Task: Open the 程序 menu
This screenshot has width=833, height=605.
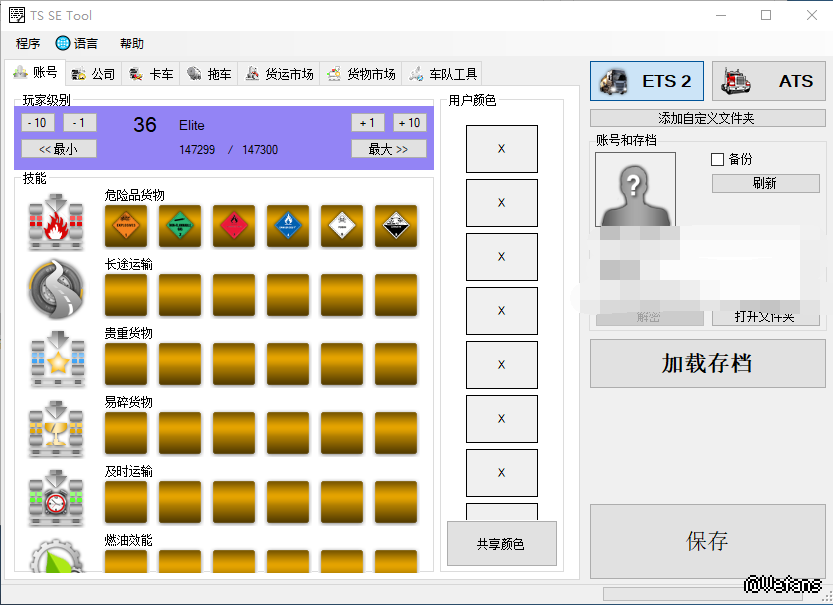Action: click(28, 43)
